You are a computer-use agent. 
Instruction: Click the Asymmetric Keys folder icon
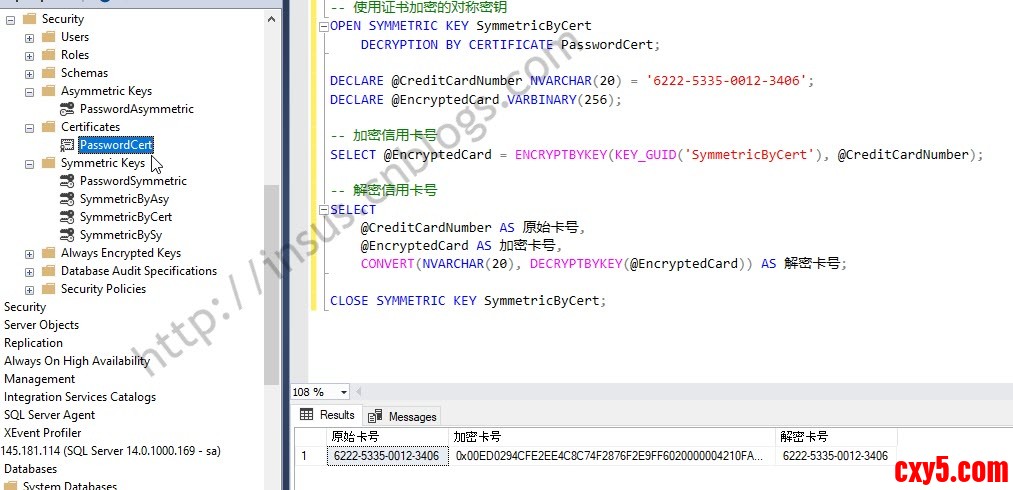click(x=48, y=91)
